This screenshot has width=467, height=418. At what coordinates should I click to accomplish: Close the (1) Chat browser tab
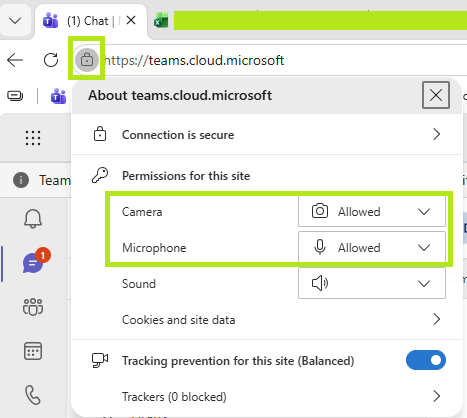pyautogui.click(x=131, y=21)
